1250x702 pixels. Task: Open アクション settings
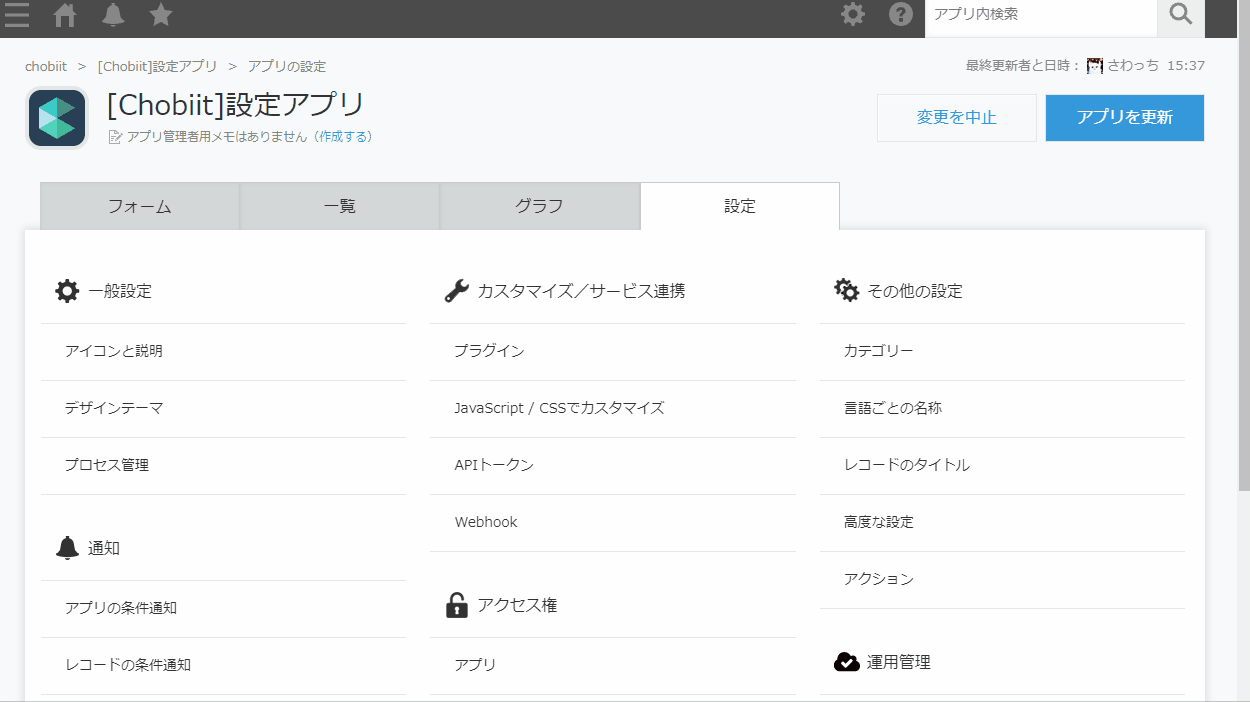click(x=1002, y=579)
